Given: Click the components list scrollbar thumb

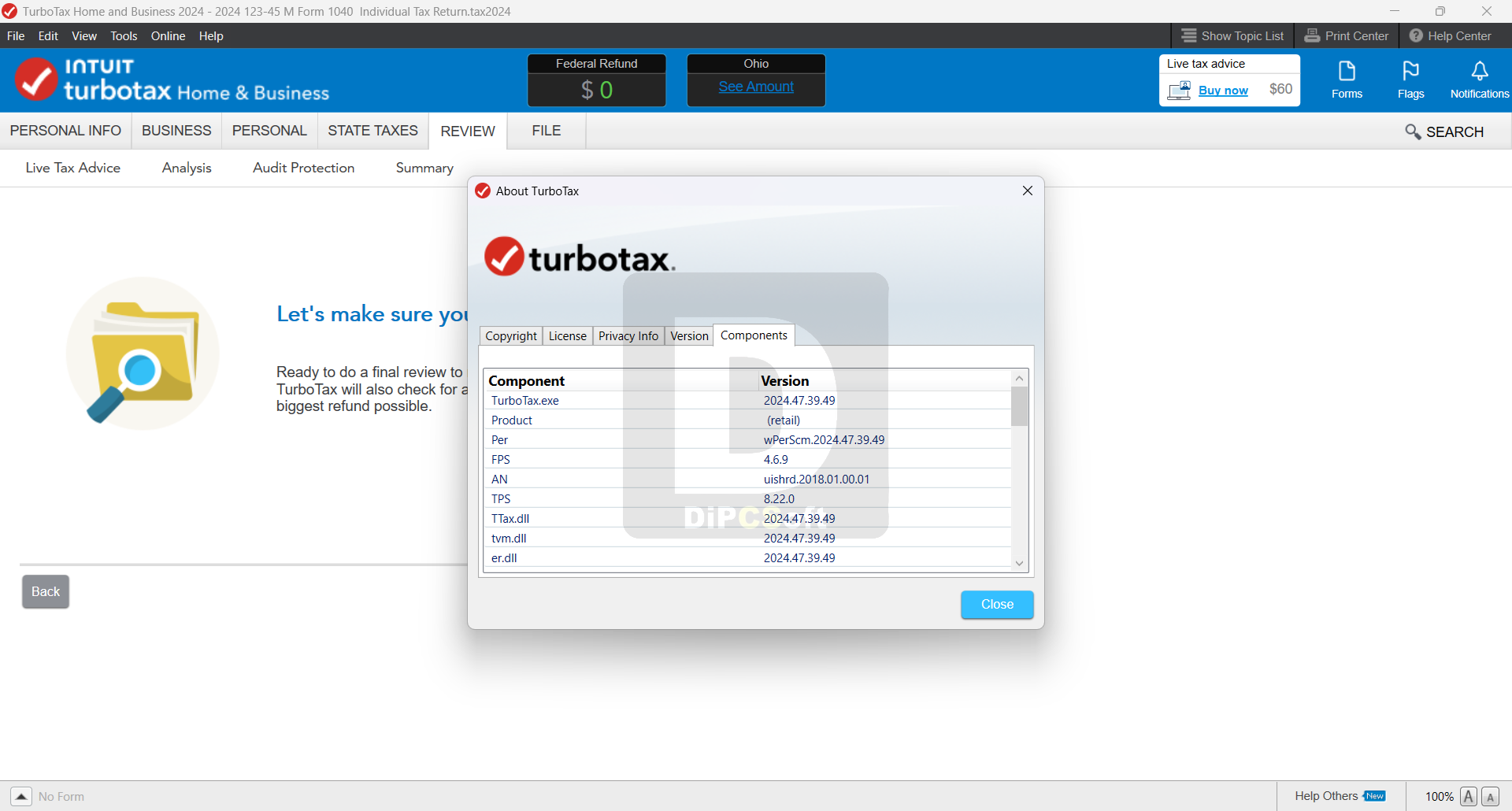Looking at the screenshot, I should pos(1019,406).
